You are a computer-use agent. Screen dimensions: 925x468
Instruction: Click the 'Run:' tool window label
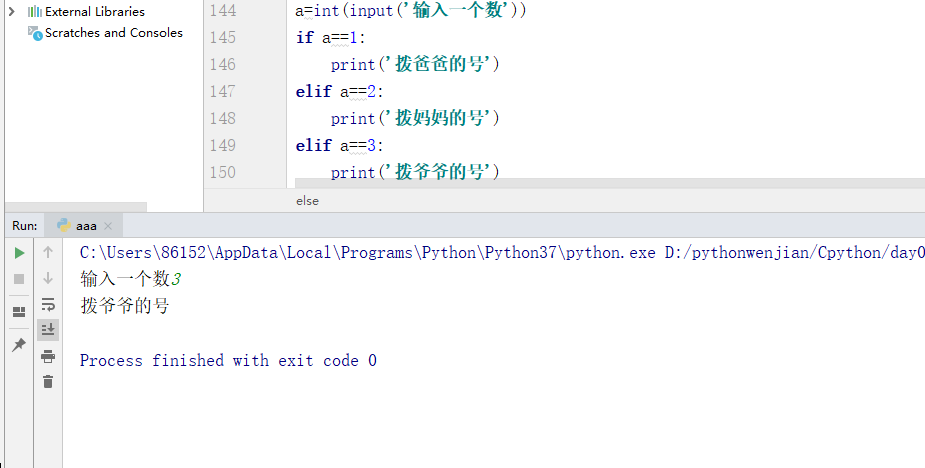coord(24,225)
